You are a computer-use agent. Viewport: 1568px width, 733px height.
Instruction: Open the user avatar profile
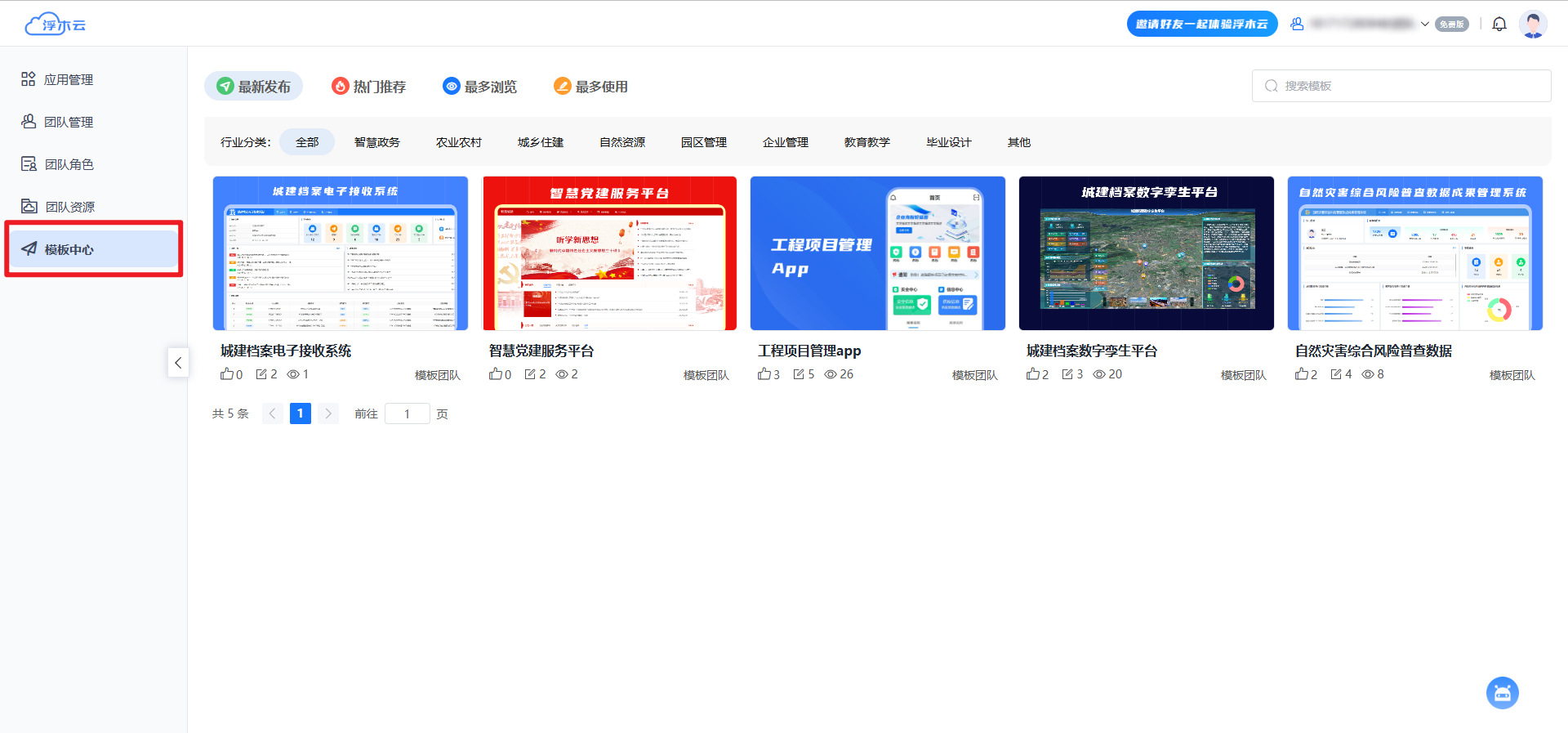pyautogui.click(x=1533, y=24)
